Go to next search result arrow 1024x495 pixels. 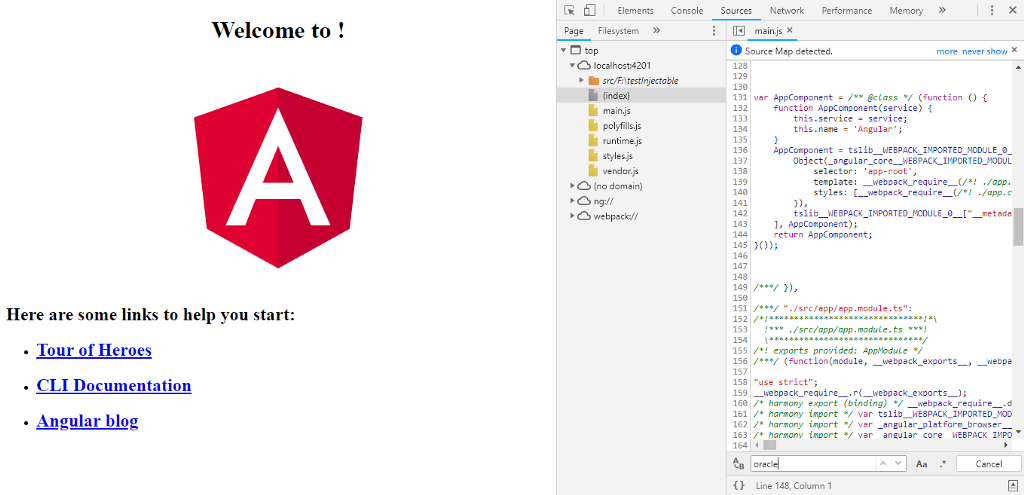[x=899, y=464]
